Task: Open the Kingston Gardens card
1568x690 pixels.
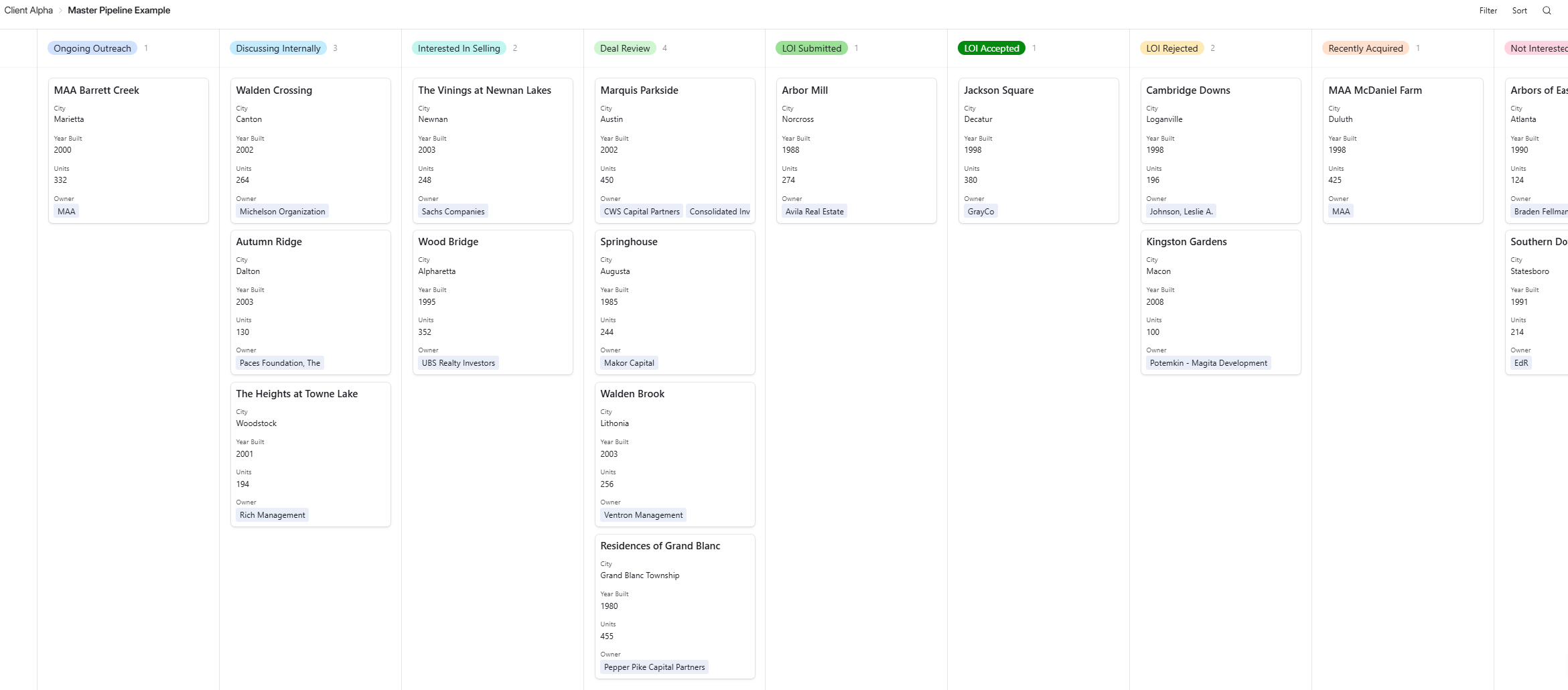Action: pos(1186,241)
